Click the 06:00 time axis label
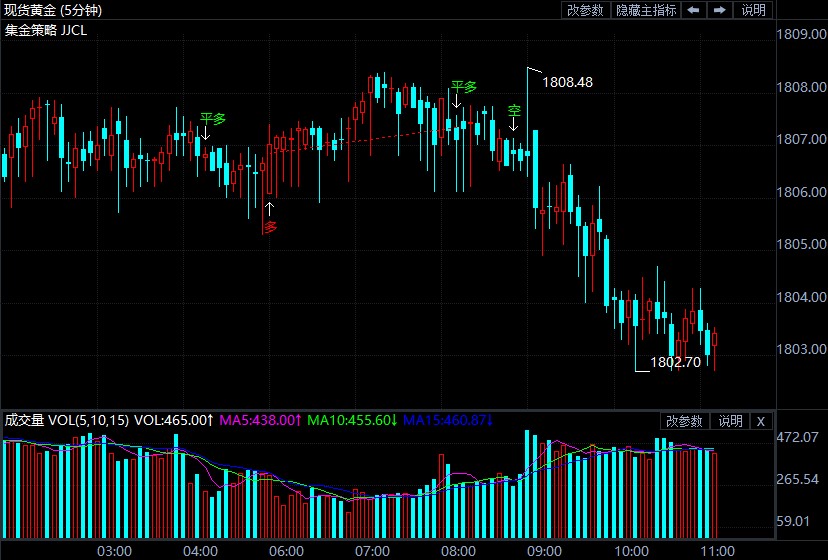 pyautogui.click(x=286, y=552)
